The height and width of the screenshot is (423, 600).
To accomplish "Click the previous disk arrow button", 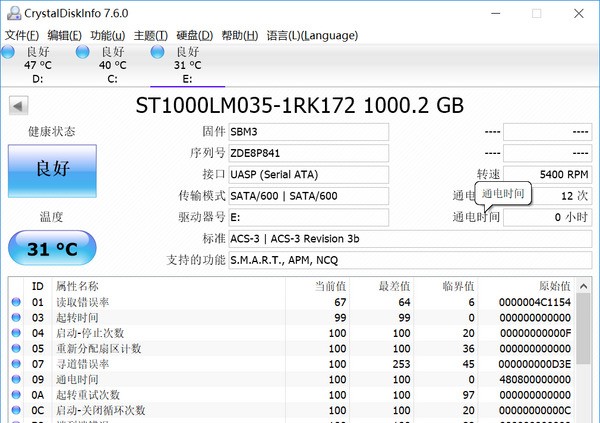I will (x=18, y=106).
